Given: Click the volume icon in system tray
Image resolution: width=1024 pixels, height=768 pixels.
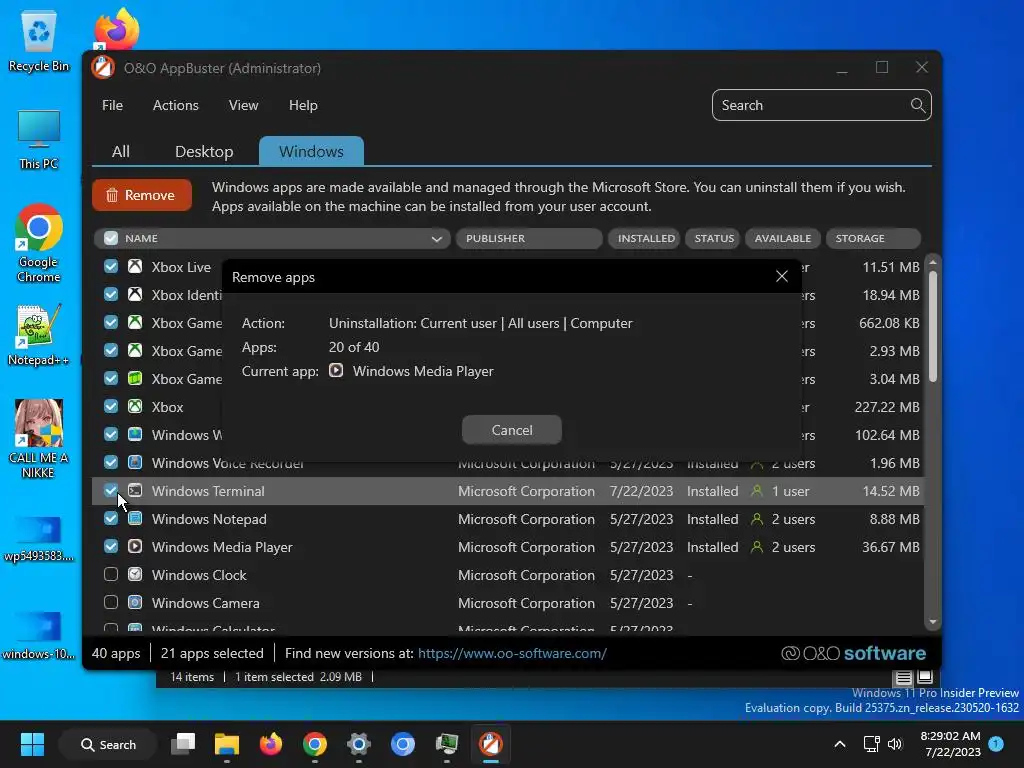Looking at the screenshot, I should tap(895, 744).
